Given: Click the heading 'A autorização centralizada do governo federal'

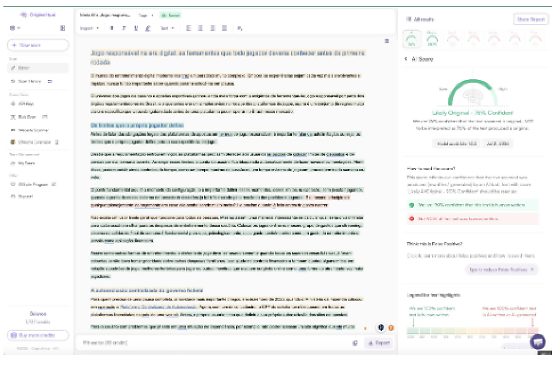Looking at the screenshot, I should click(x=147, y=290).
